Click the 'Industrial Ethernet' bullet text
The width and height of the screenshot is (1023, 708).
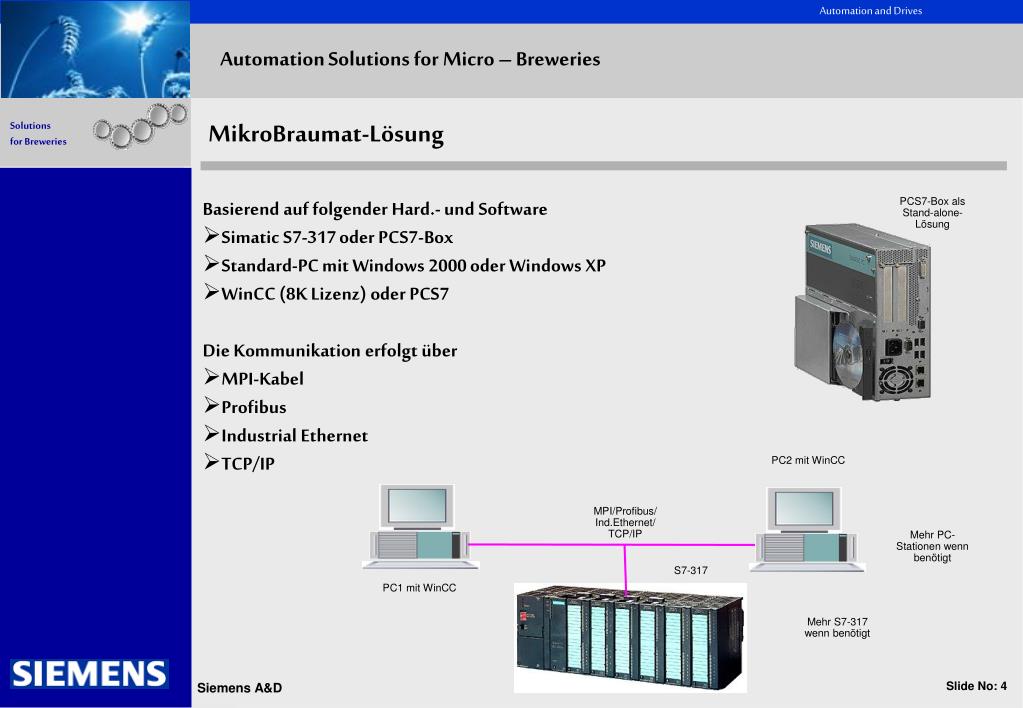(294, 435)
